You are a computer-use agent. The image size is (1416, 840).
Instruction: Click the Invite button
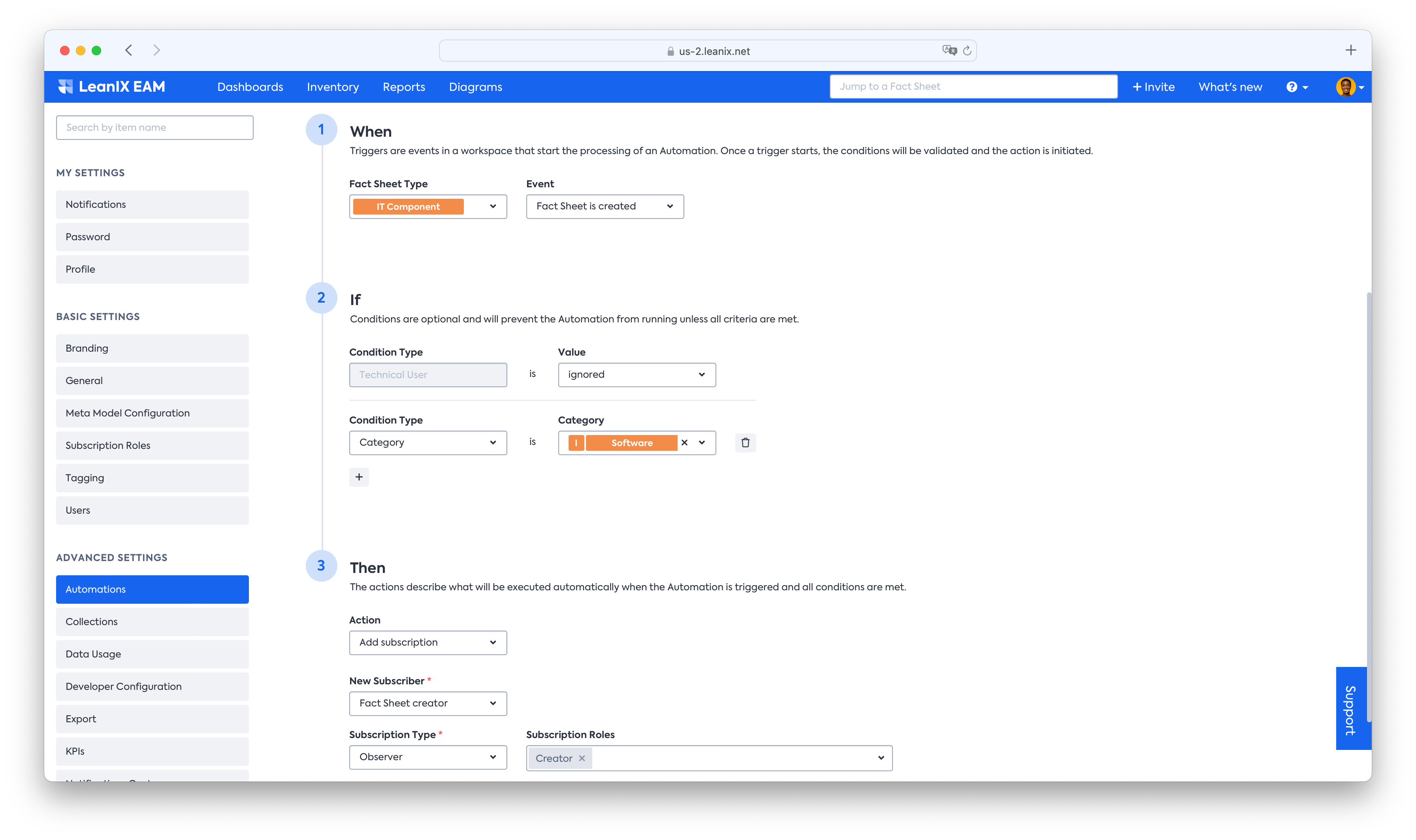coord(1153,87)
